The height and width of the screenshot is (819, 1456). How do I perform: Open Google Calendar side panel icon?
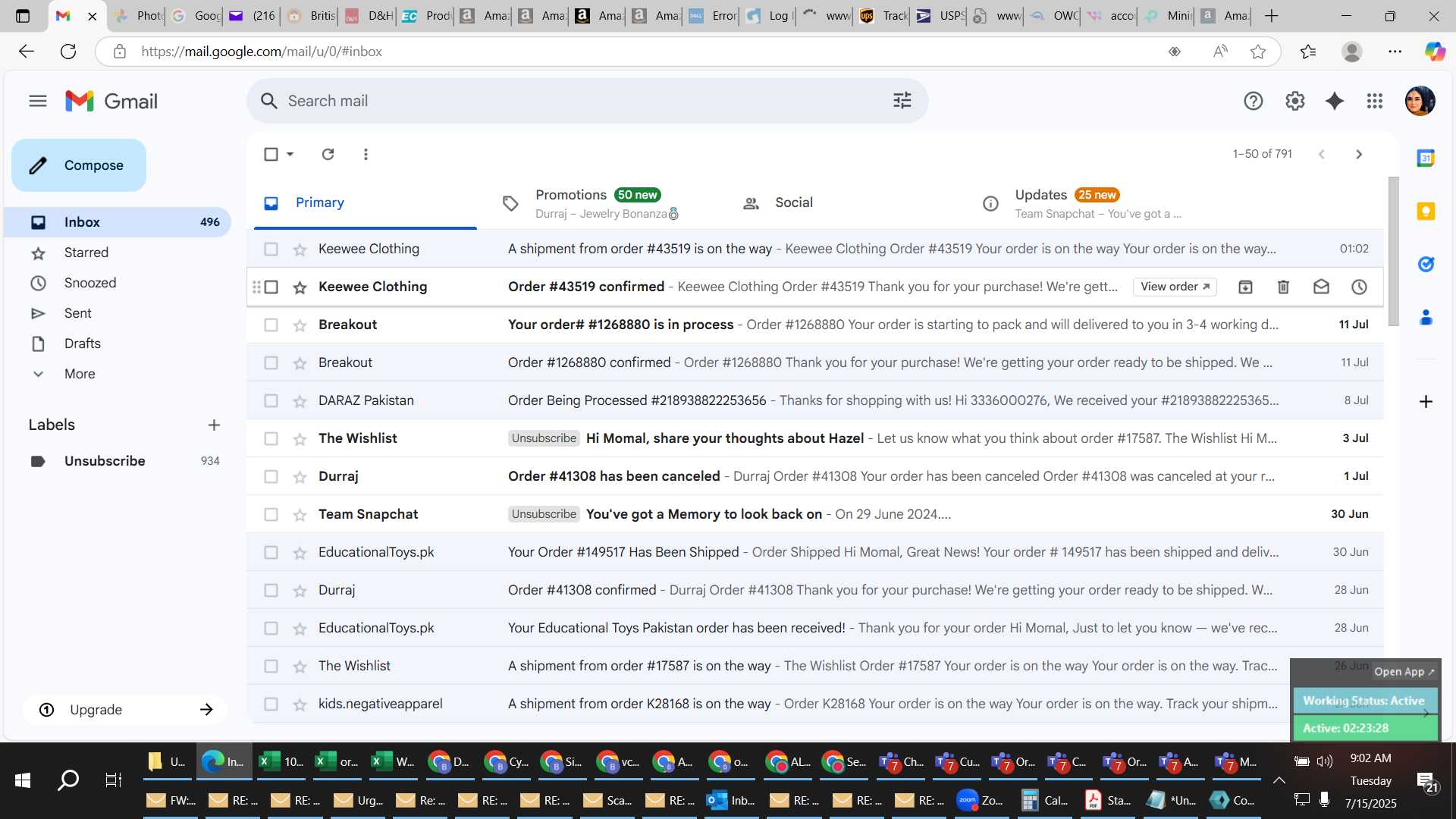point(1426,158)
